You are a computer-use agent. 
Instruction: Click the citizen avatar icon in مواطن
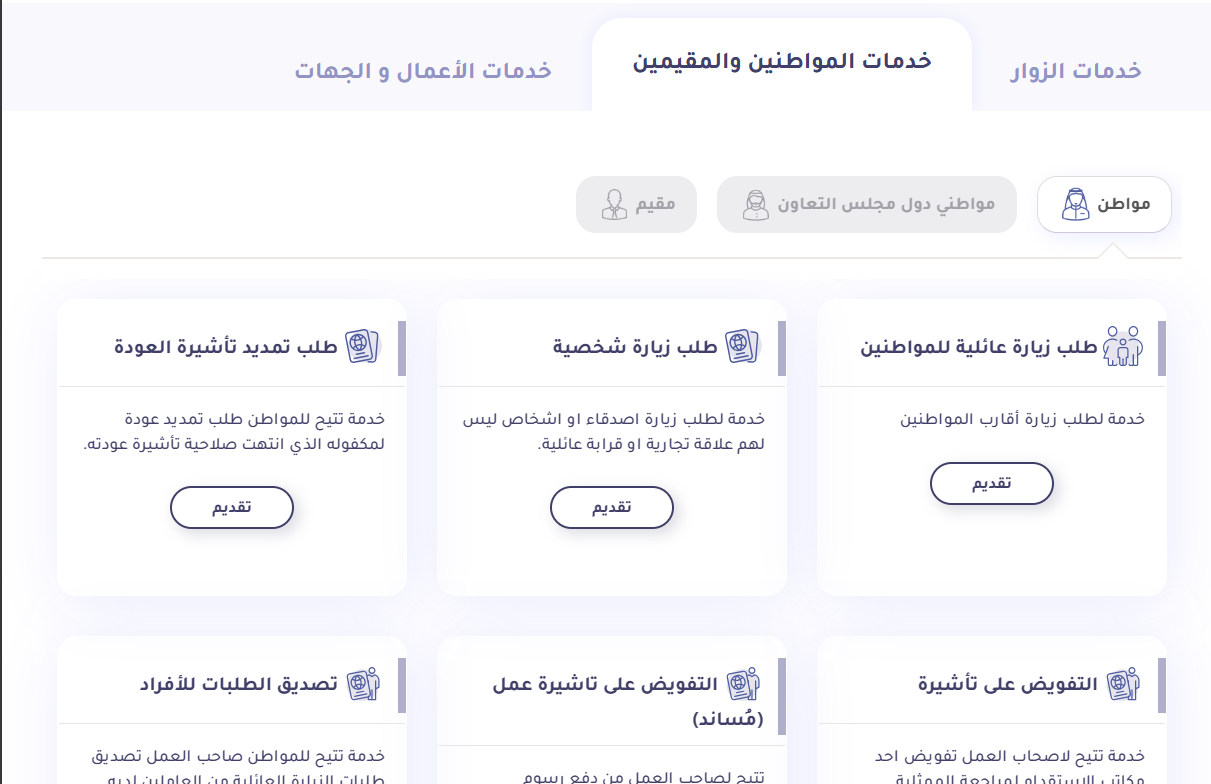tap(1075, 204)
